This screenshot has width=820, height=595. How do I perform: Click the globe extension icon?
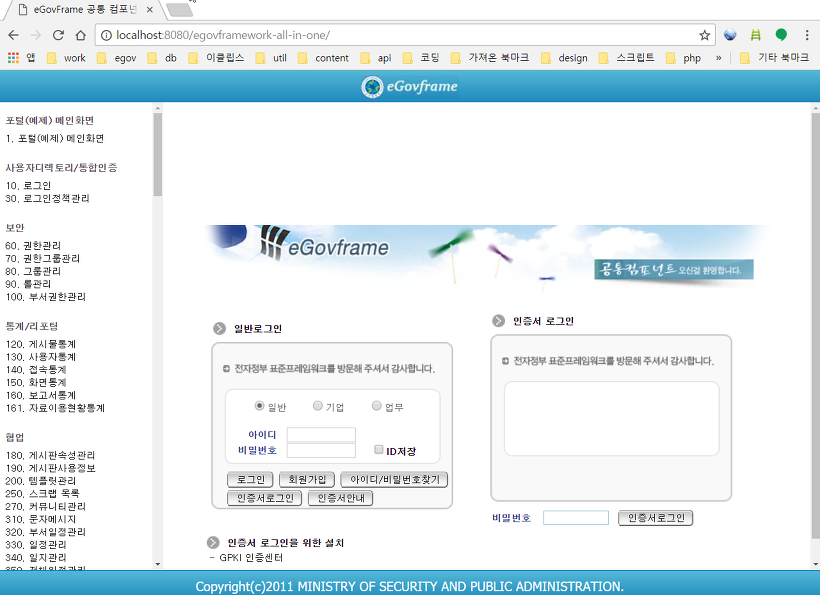pyautogui.click(x=730, y=35)
